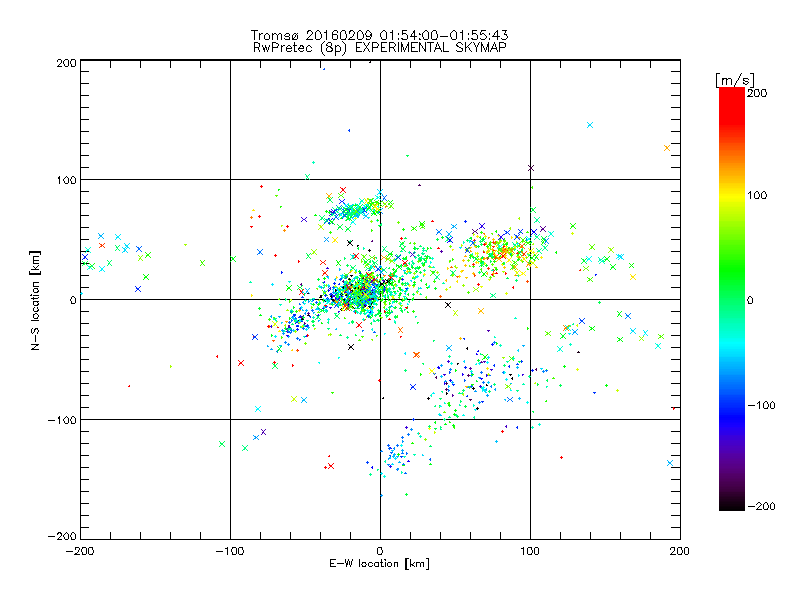Click the red X marker near (-35, -140)

coord(331,466)
